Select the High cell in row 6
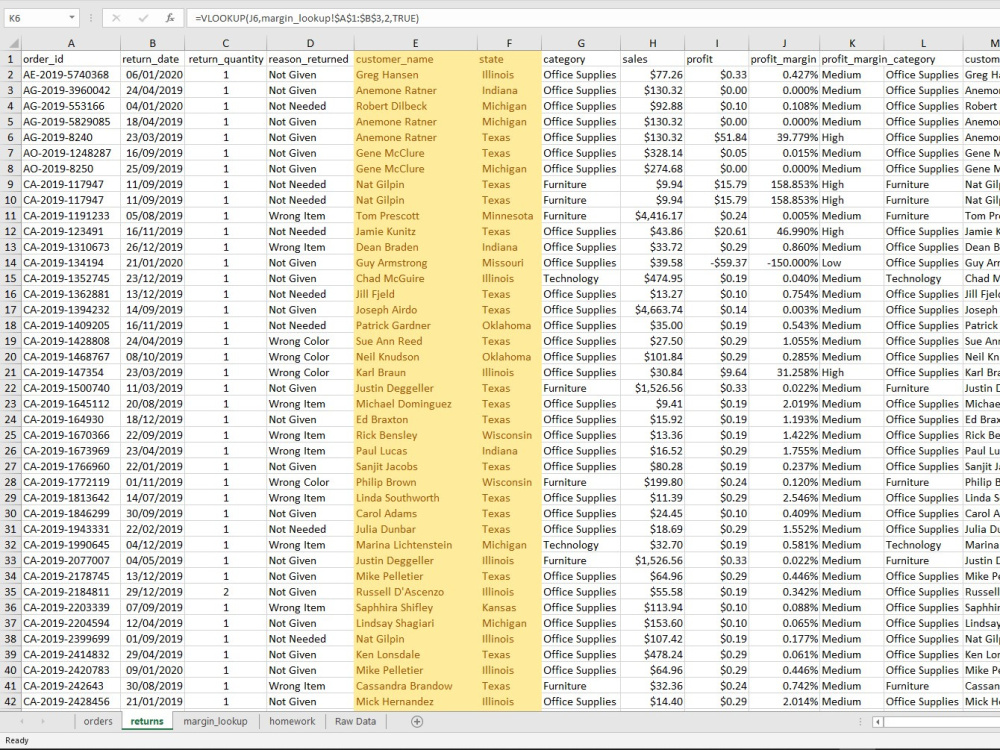This screenshot has width=1000, height=750. (852, 137)
